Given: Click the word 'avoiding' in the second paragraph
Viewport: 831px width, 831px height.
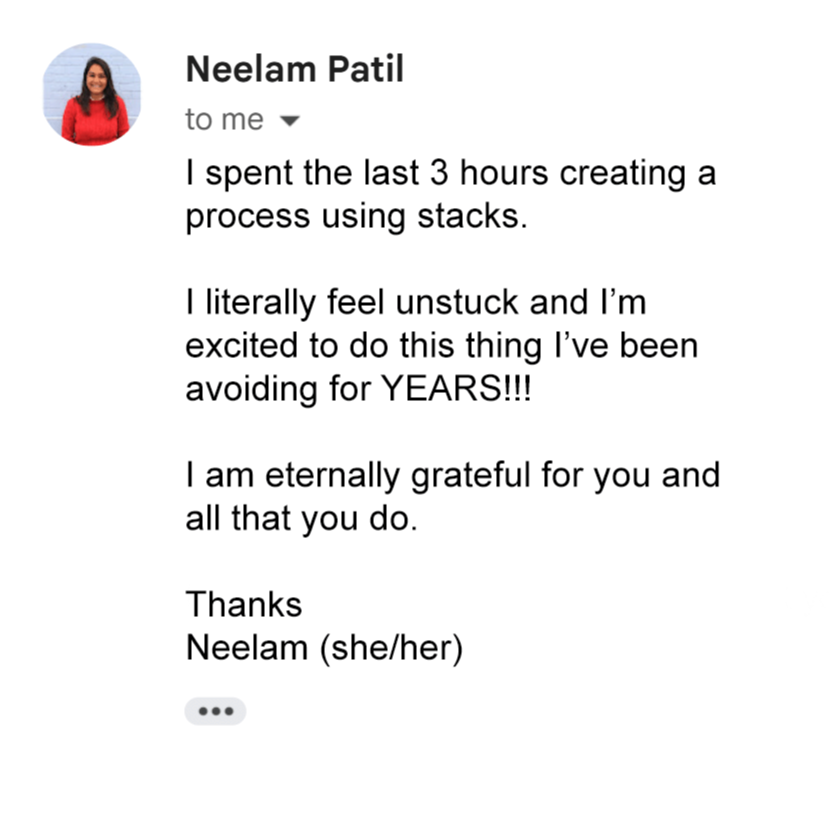Looking at the screenshot, I should click(x=251, y=389).
